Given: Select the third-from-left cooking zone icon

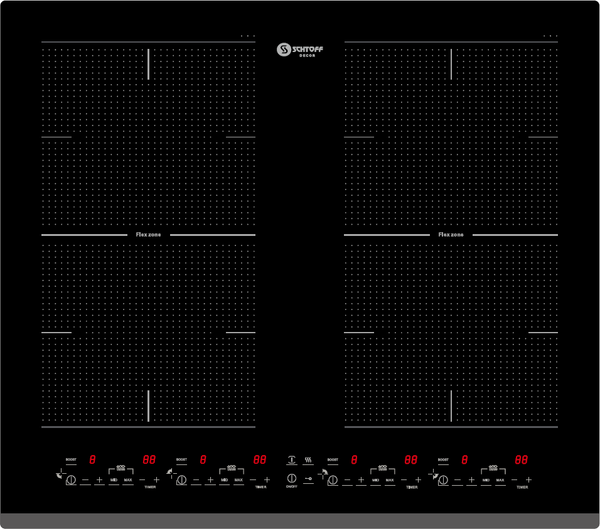Looking at the screenshot, I should 333,480.
